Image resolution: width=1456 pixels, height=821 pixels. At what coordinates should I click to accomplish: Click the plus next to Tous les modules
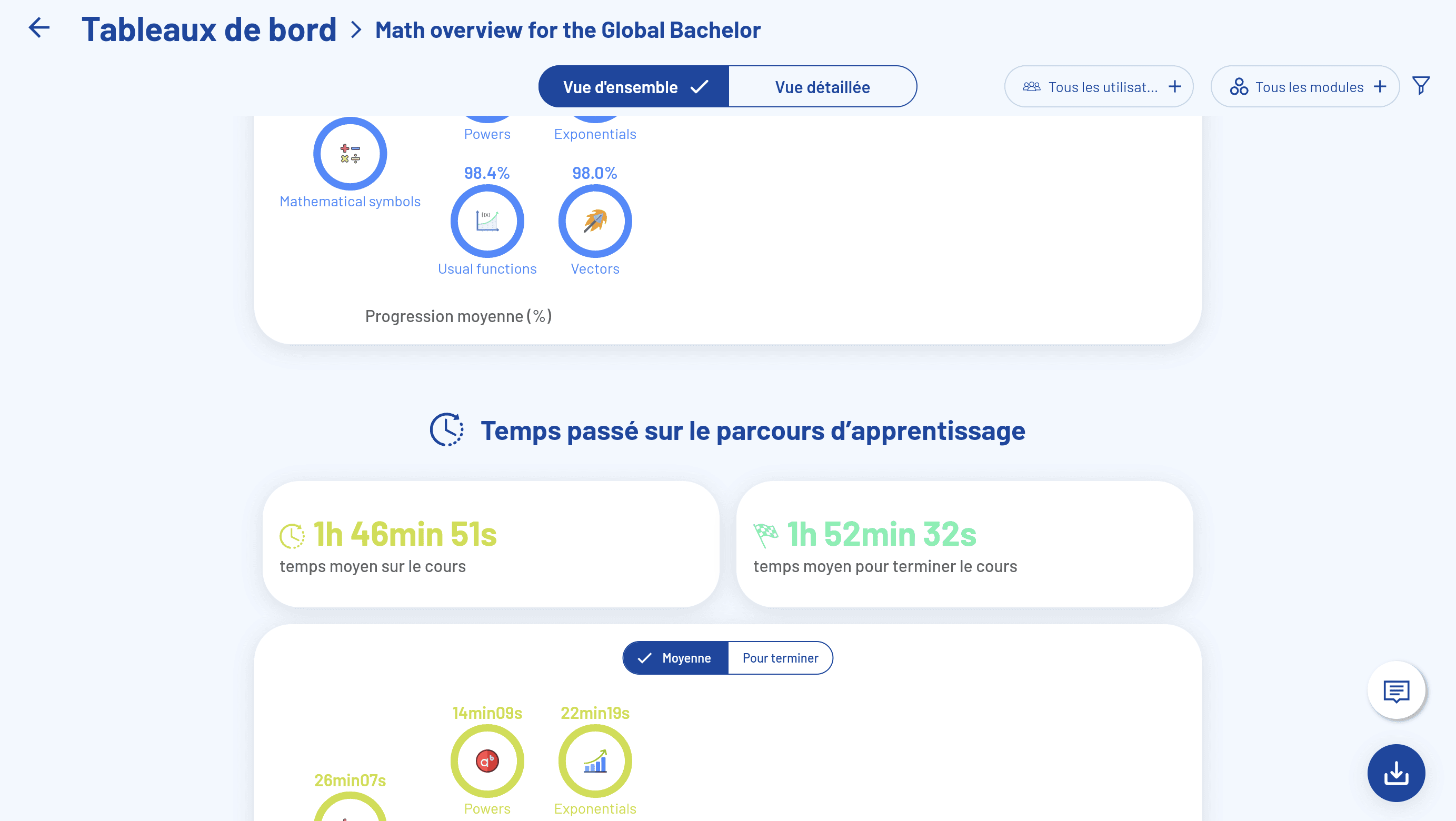click(1380, 86)
